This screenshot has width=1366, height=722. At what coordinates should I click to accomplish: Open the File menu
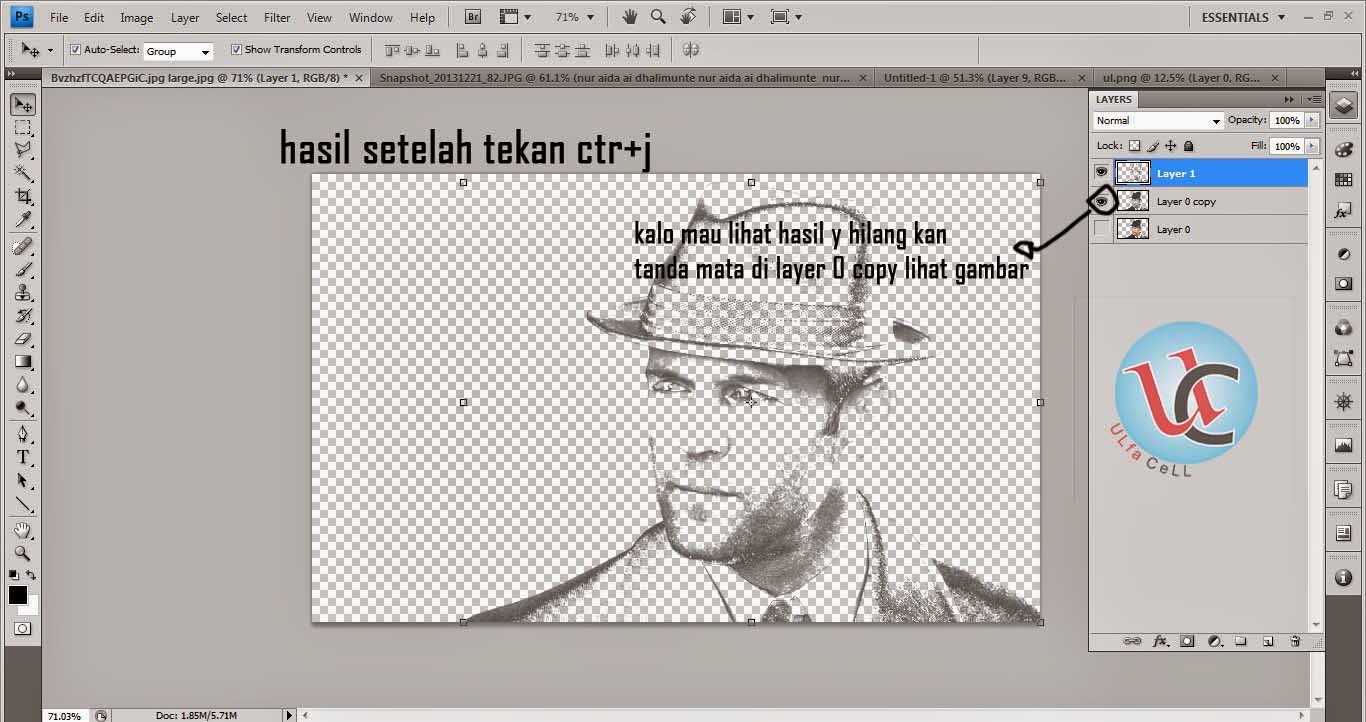[59, 17]
